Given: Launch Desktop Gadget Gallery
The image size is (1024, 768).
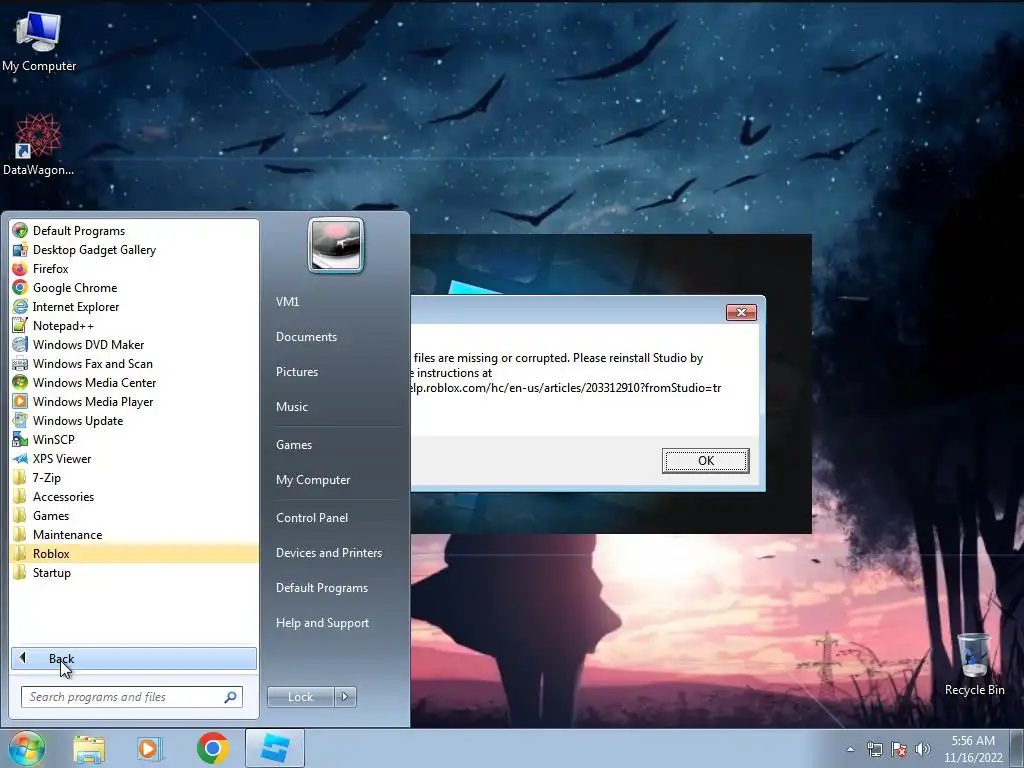Looking at the screenshot, I should pos(134,249).
